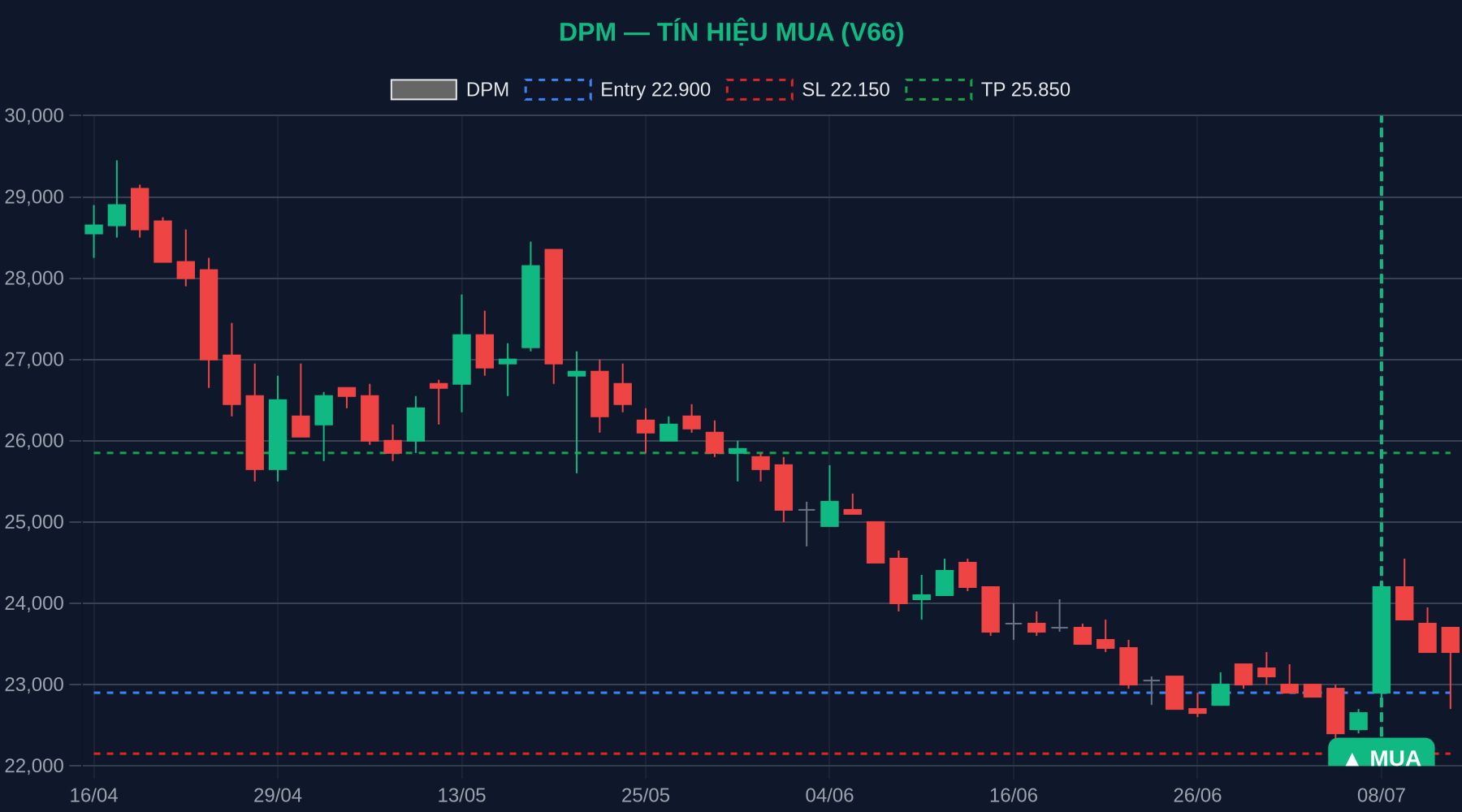
Task: Click the red dashed SL legend swatch
Action: coord(759,89)
